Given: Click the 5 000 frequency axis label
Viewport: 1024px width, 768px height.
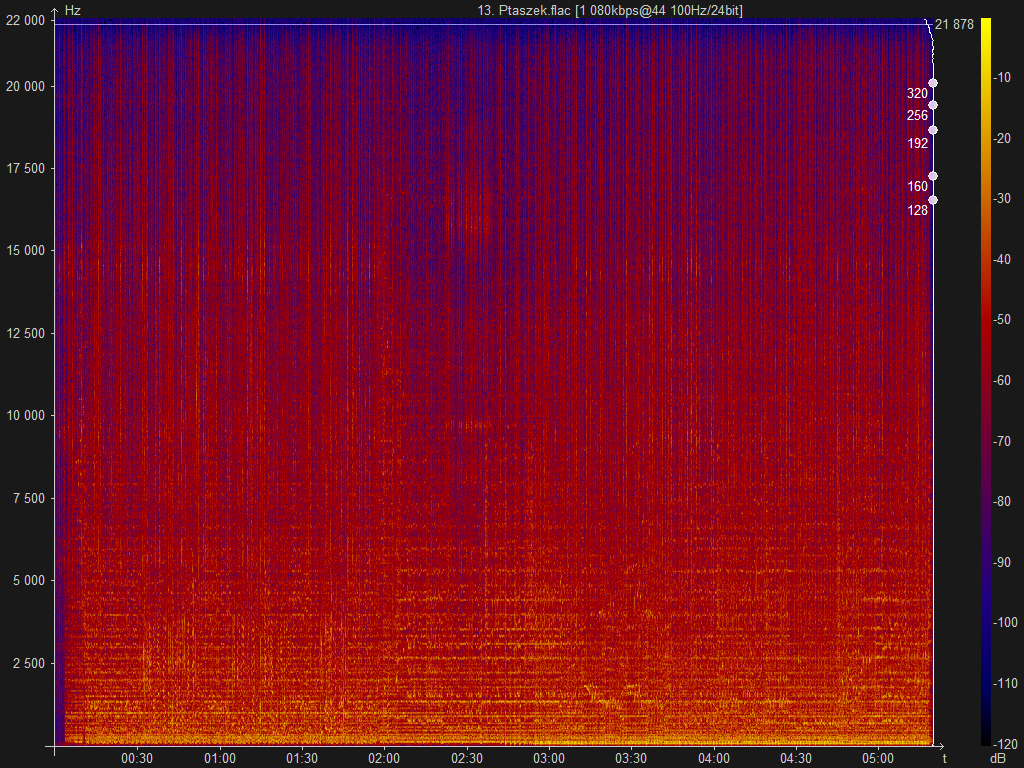Looking at the screenshot, I should [x=29, y=581].
